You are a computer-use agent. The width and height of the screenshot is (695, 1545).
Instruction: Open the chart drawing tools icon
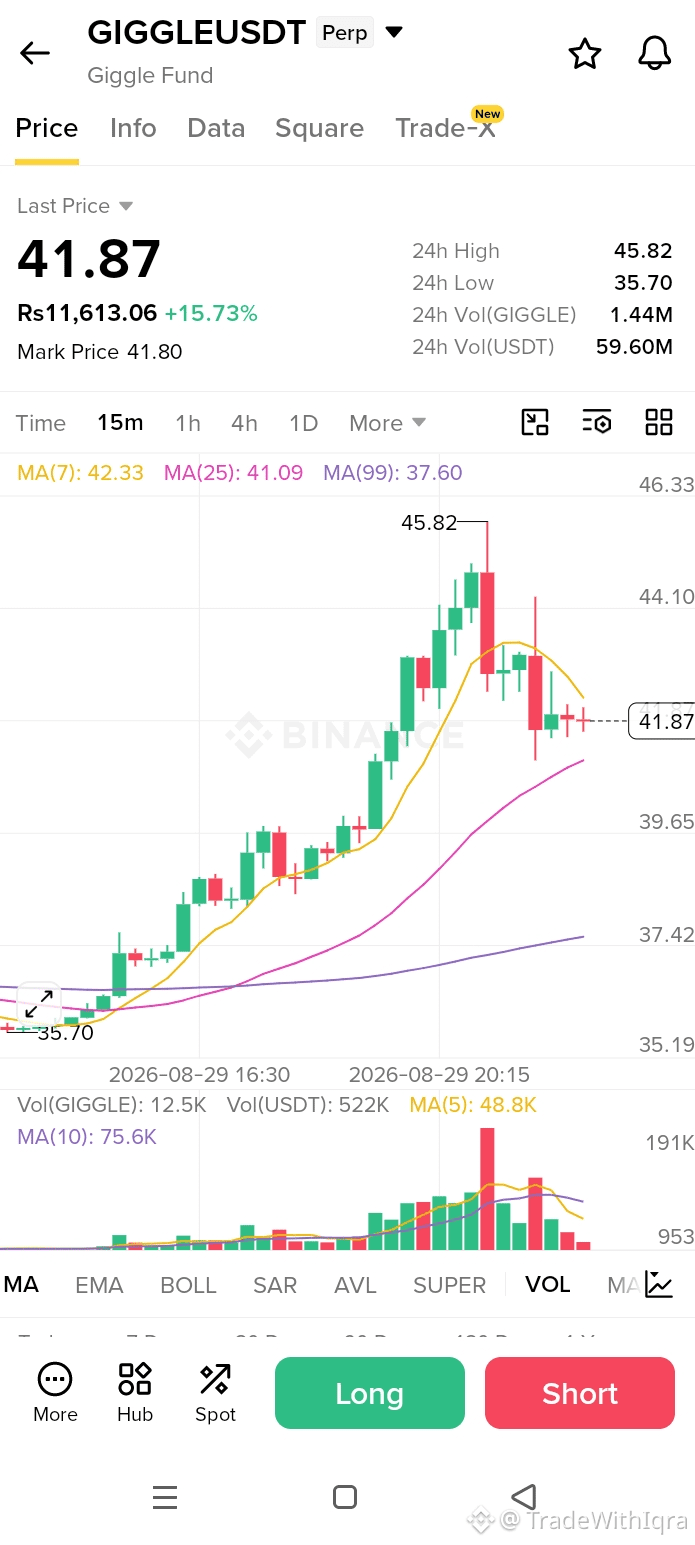coord(535,422)
